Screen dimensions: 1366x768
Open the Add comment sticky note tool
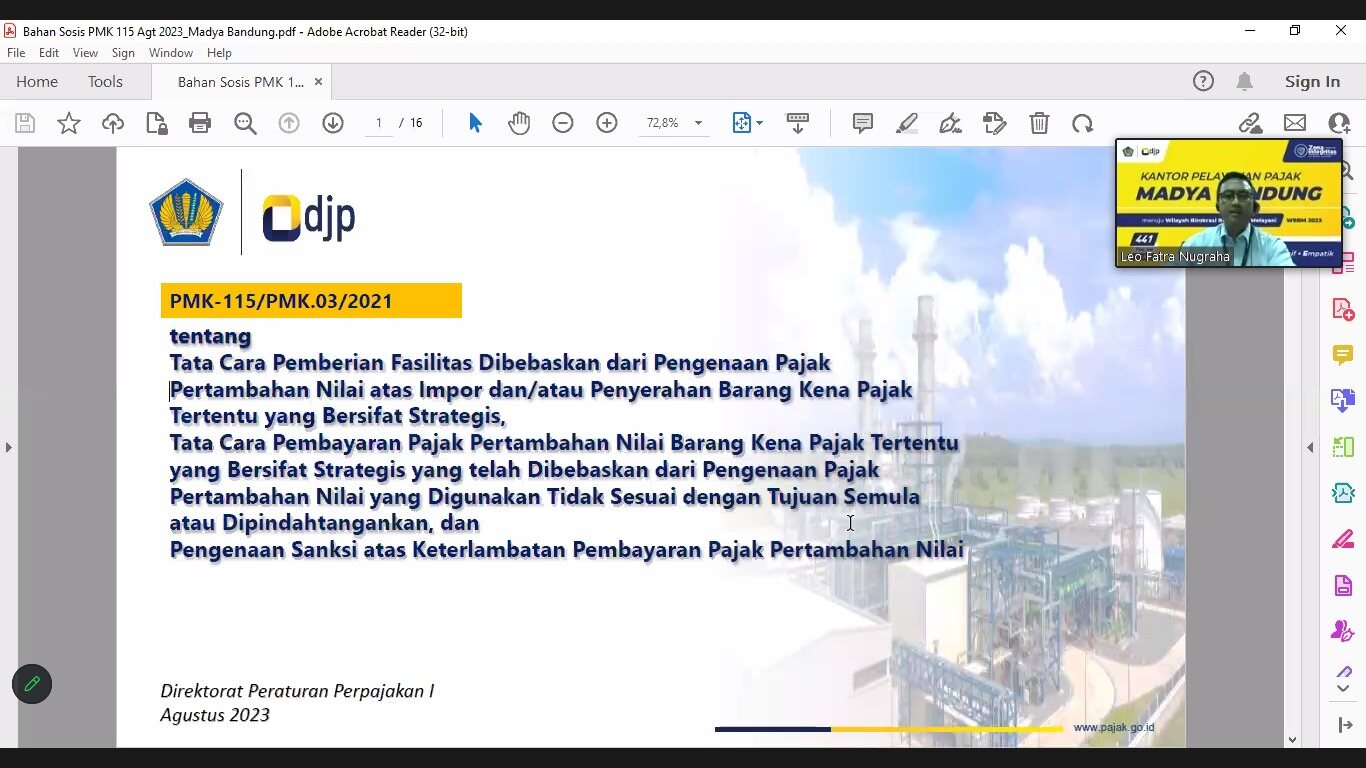862,123
